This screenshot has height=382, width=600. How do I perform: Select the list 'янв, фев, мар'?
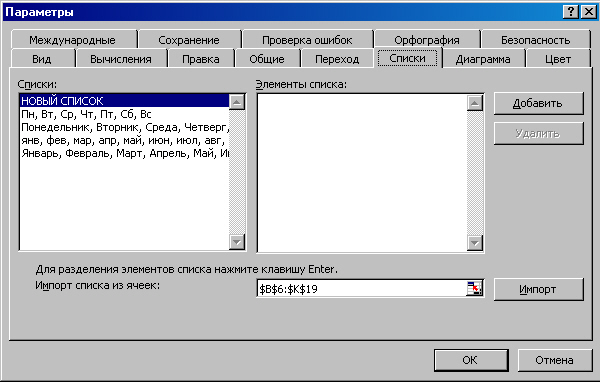(124, 140)
